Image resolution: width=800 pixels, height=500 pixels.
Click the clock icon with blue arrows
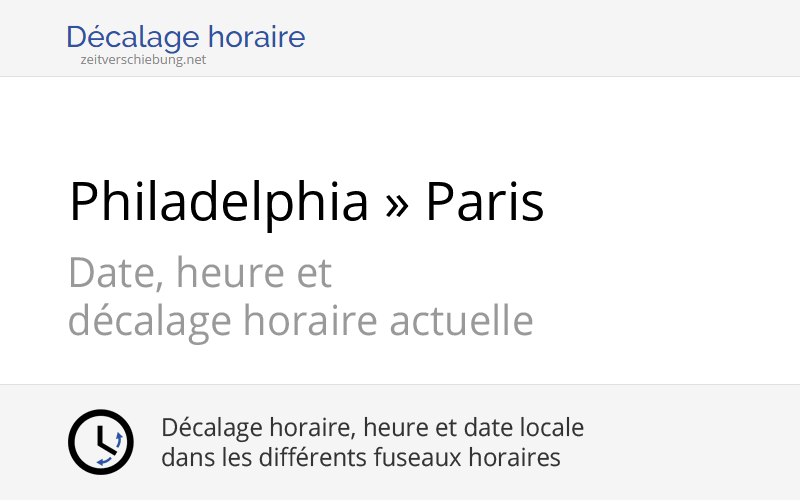(x=100, y=442)
